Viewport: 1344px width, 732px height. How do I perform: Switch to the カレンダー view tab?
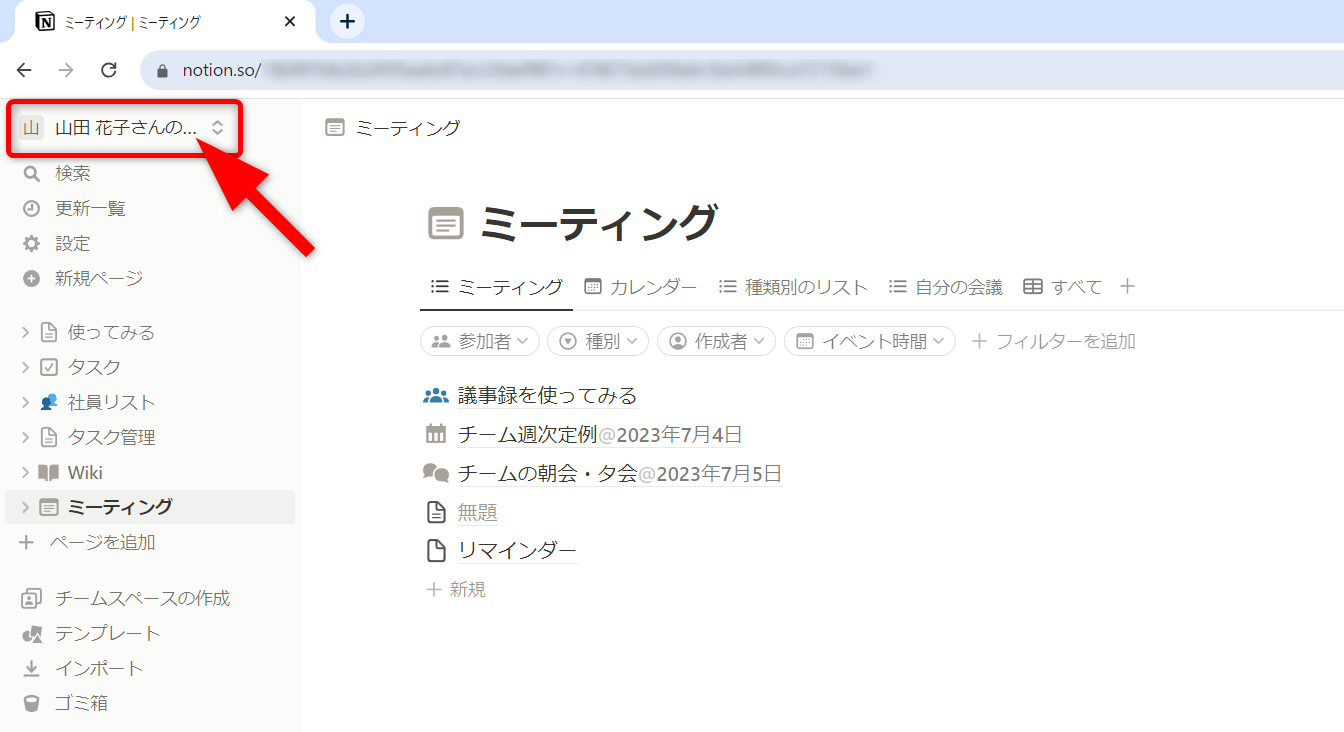640,288
